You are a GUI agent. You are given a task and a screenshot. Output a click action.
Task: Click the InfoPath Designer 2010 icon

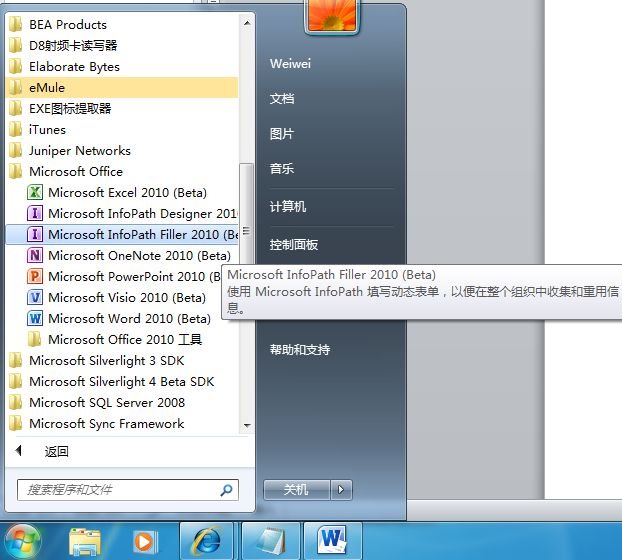(35, 213)
